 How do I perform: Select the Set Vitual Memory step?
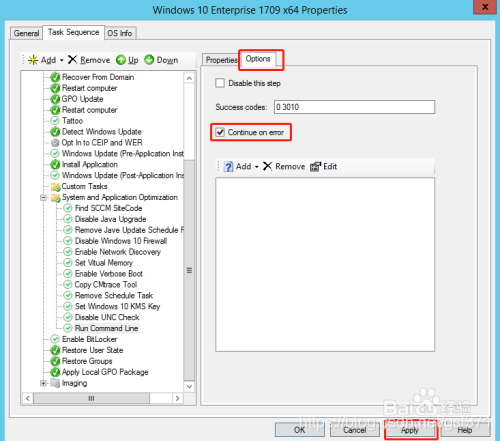point(104,263)
